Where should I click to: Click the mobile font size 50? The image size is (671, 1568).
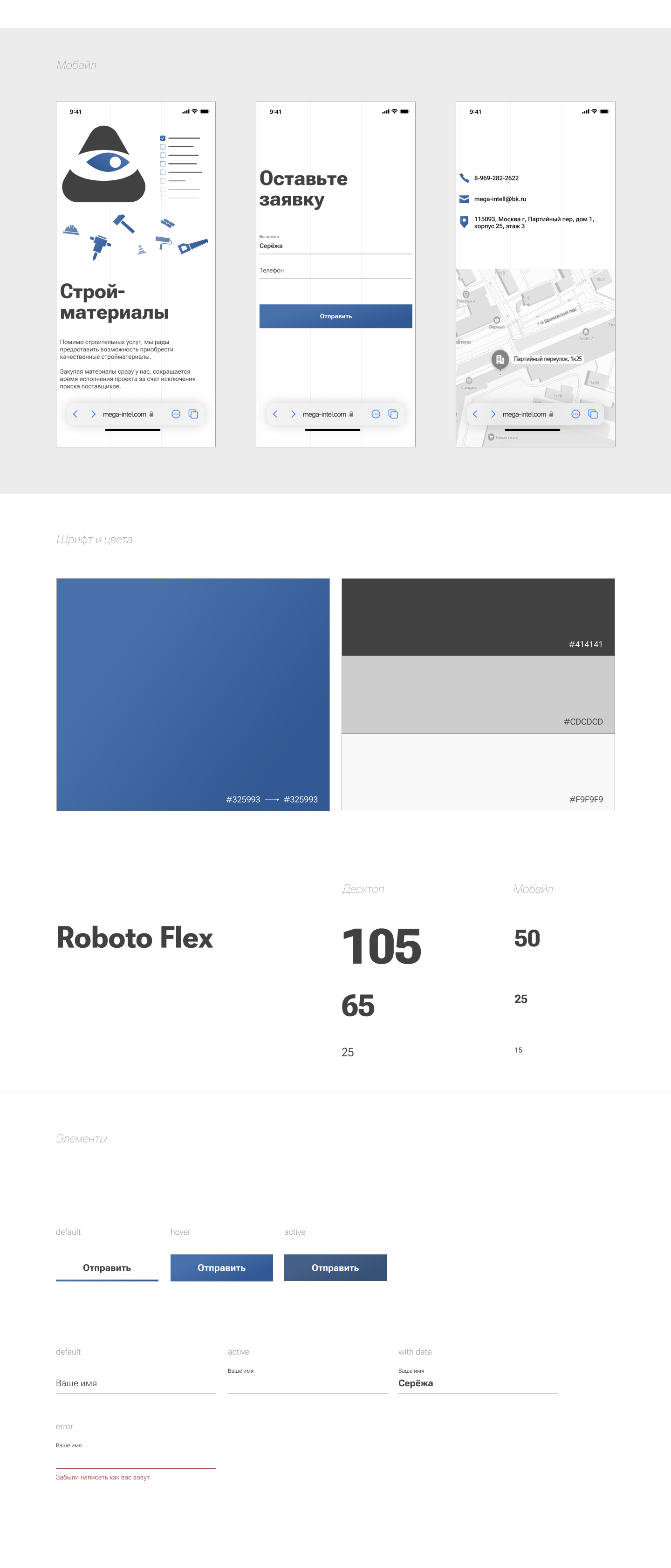tap(527, 938)
